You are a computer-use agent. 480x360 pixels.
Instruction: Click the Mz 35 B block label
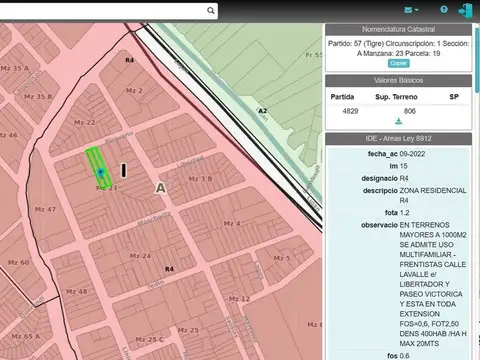pos(38,97)
